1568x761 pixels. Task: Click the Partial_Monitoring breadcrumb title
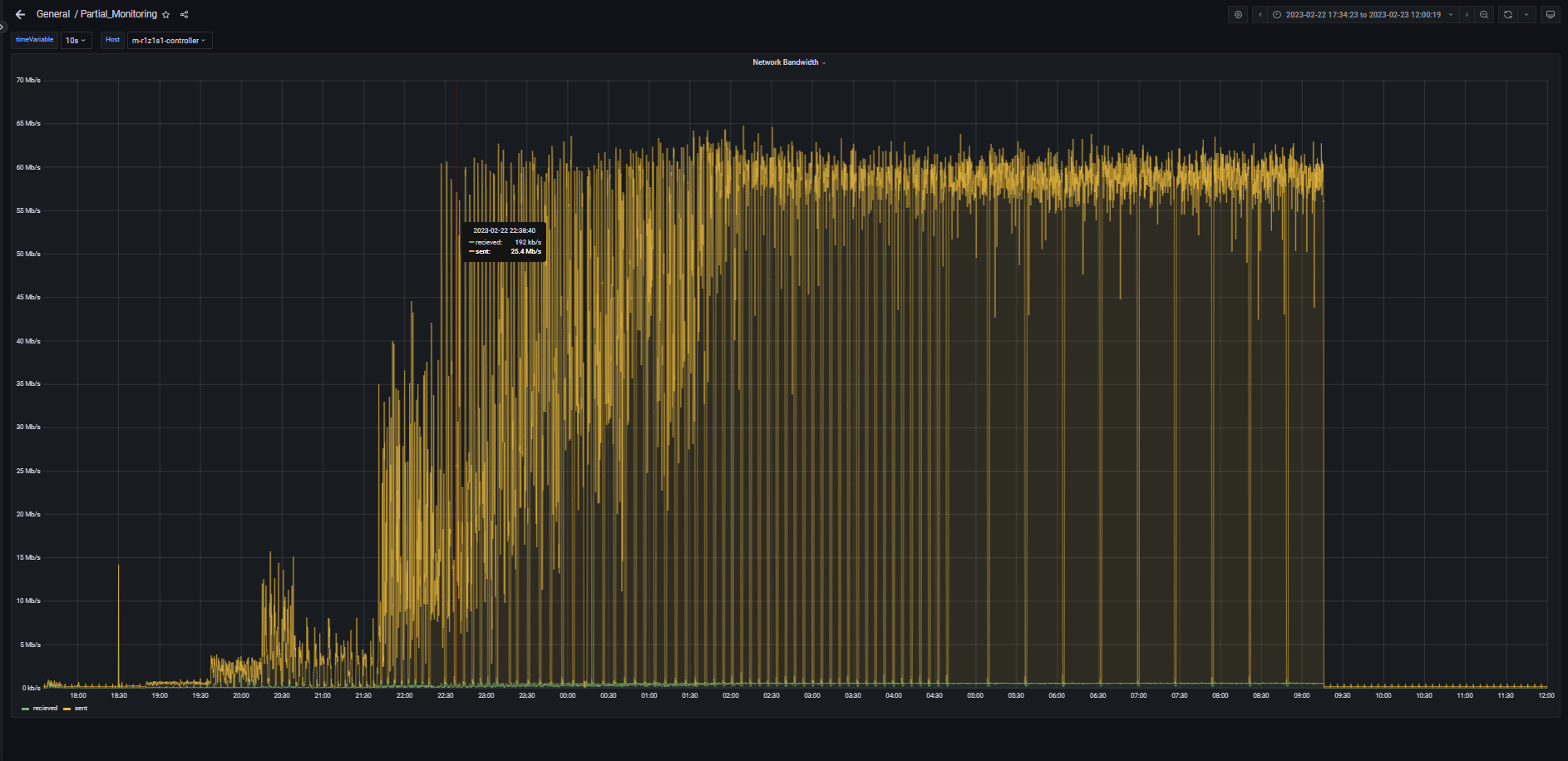click(119, 15)
